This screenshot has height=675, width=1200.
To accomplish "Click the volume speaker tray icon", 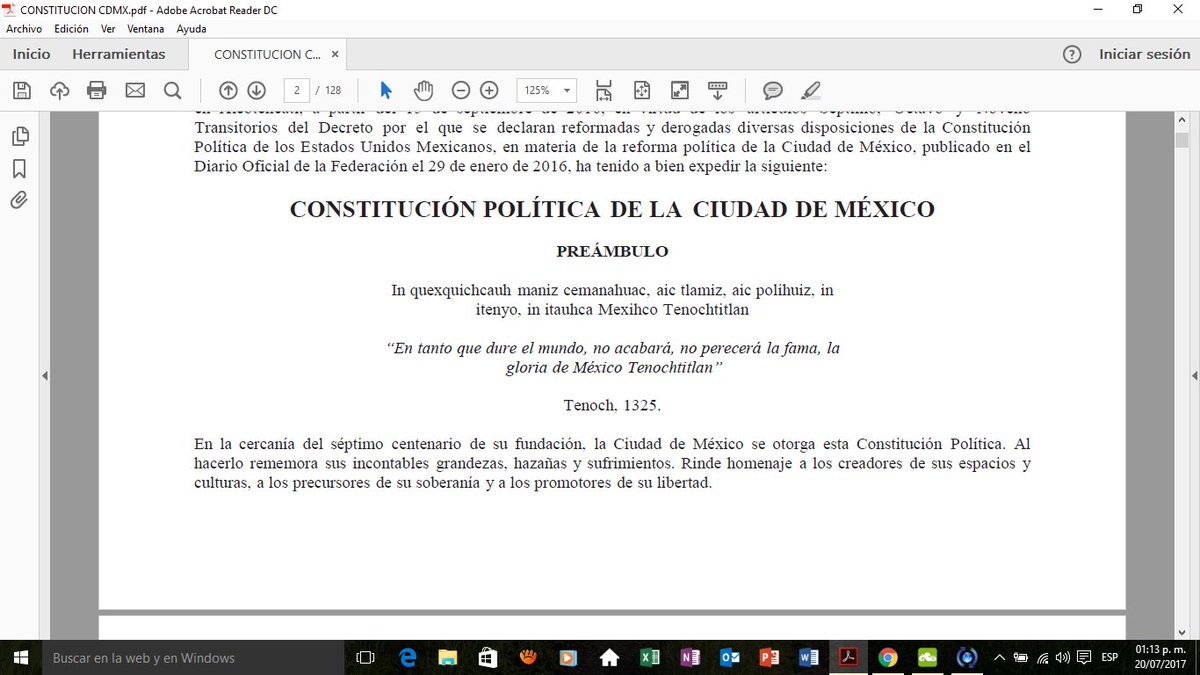I will 1064,657.
